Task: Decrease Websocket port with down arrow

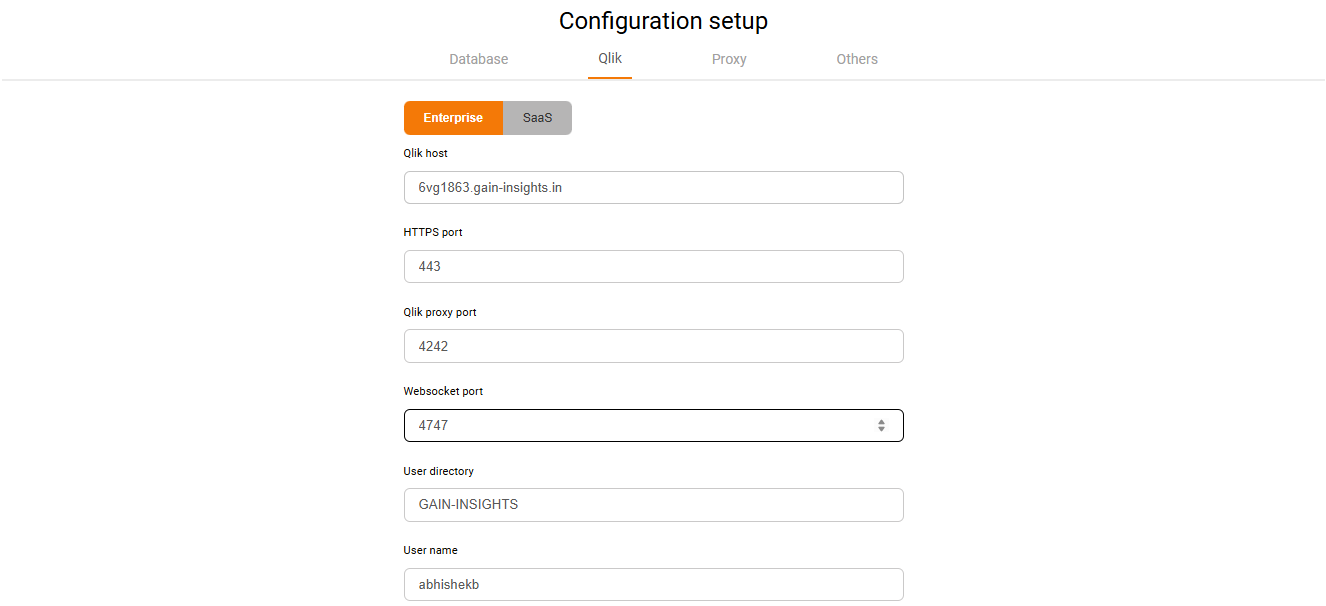Action: [881, 430]
